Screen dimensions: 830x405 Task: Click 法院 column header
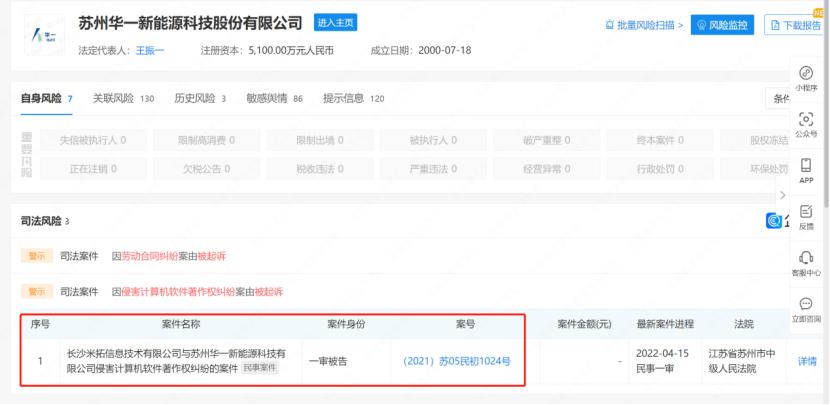coord(744,324)
